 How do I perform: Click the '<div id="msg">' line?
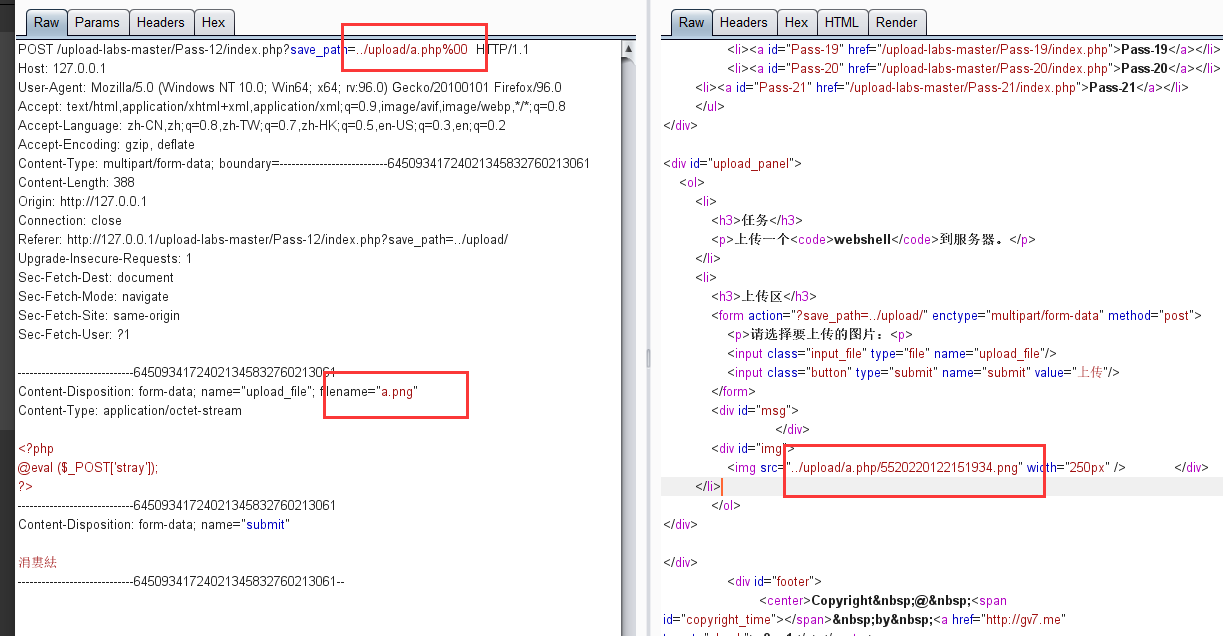(755, 410)
